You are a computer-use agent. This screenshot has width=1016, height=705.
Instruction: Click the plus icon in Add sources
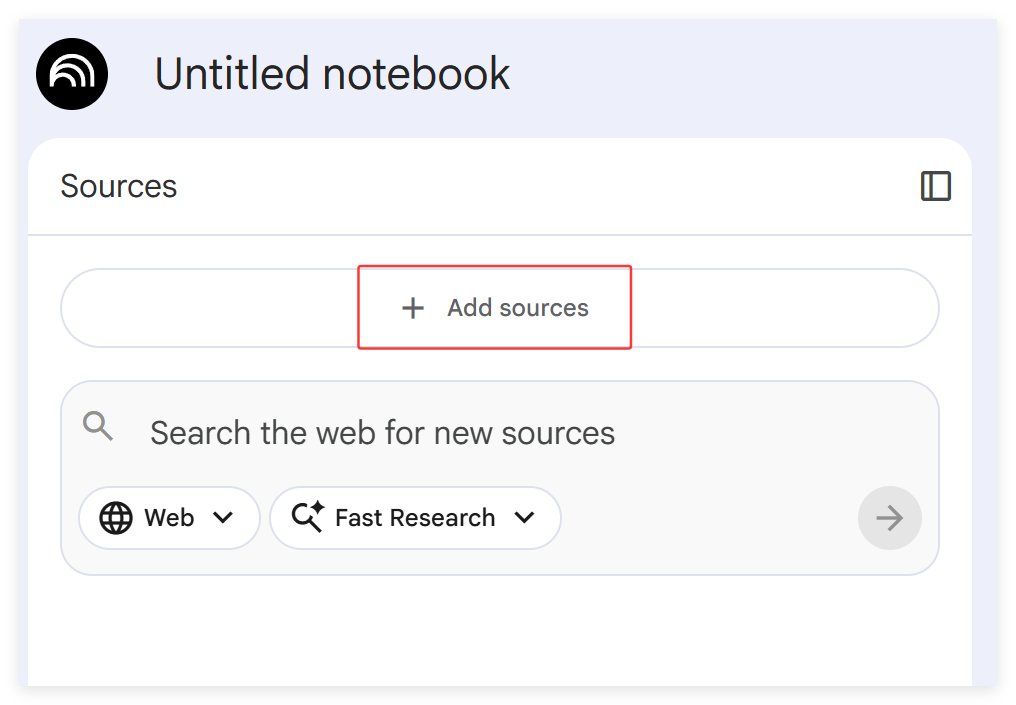(x=412, y=308)
